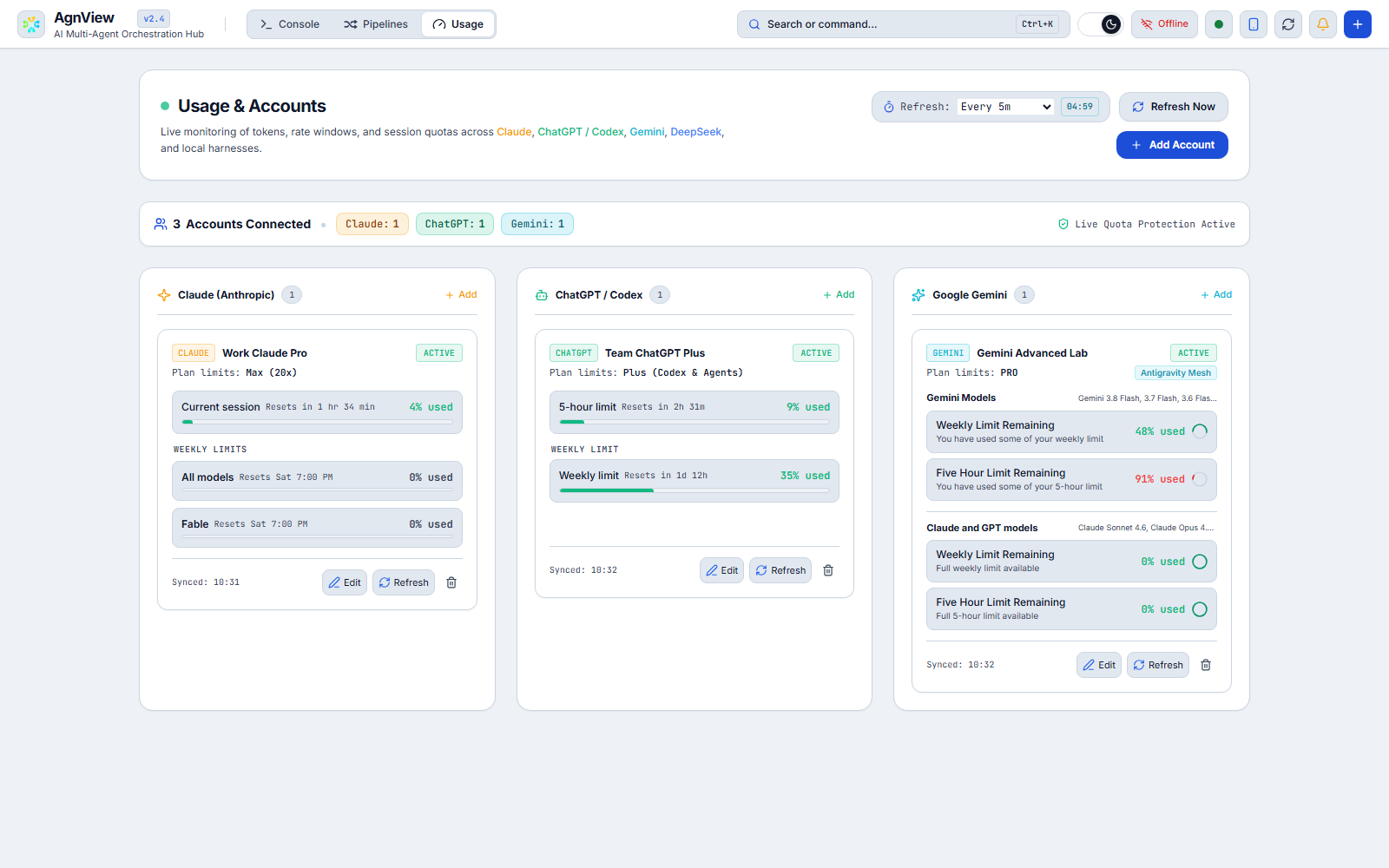Viewport: 1389px width, 868px height.
Task: Refresh the Team ChatGPT Plus account
Action: [780, 570]
